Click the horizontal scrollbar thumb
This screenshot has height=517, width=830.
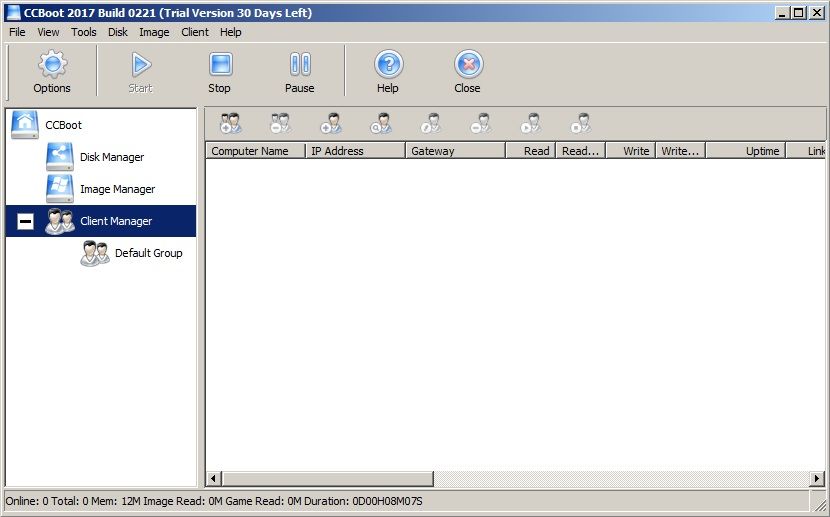click(x=327, y=479)
